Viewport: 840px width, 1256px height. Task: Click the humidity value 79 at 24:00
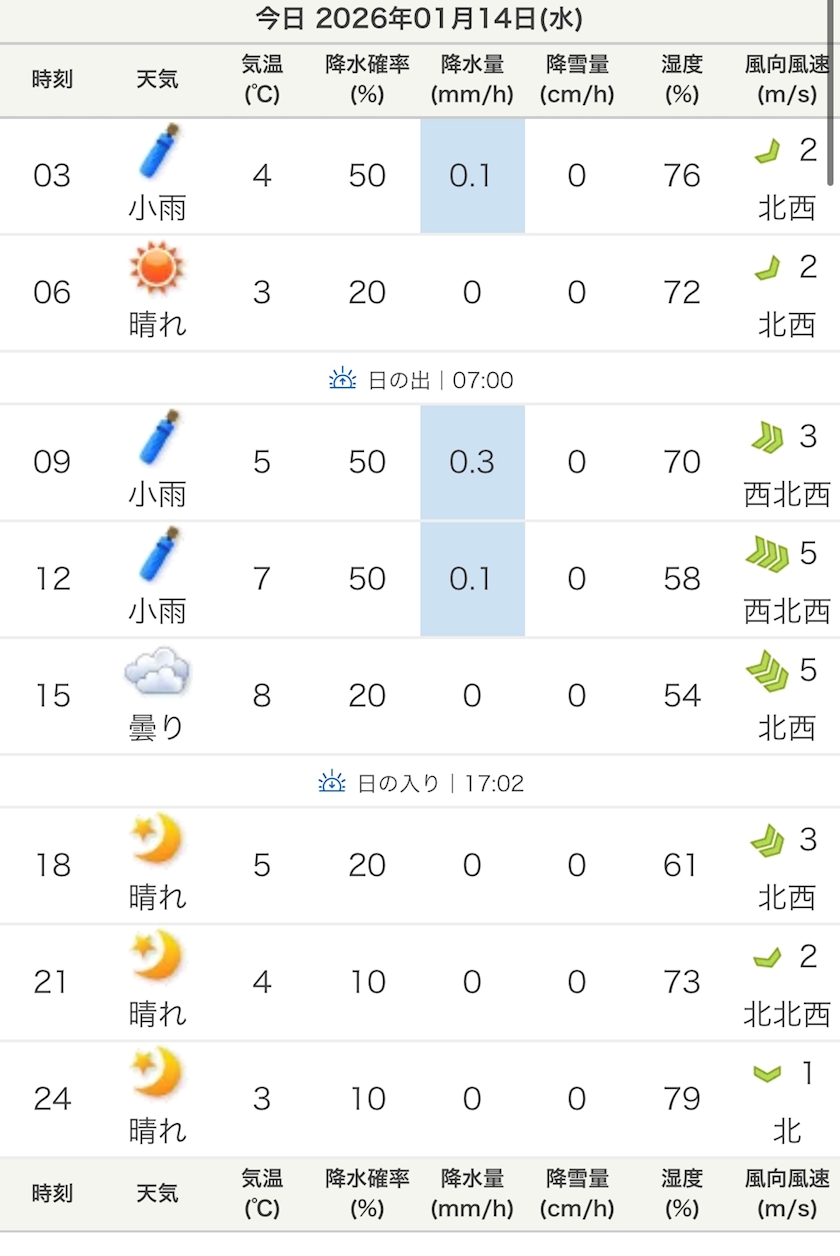coord(682,1099)
